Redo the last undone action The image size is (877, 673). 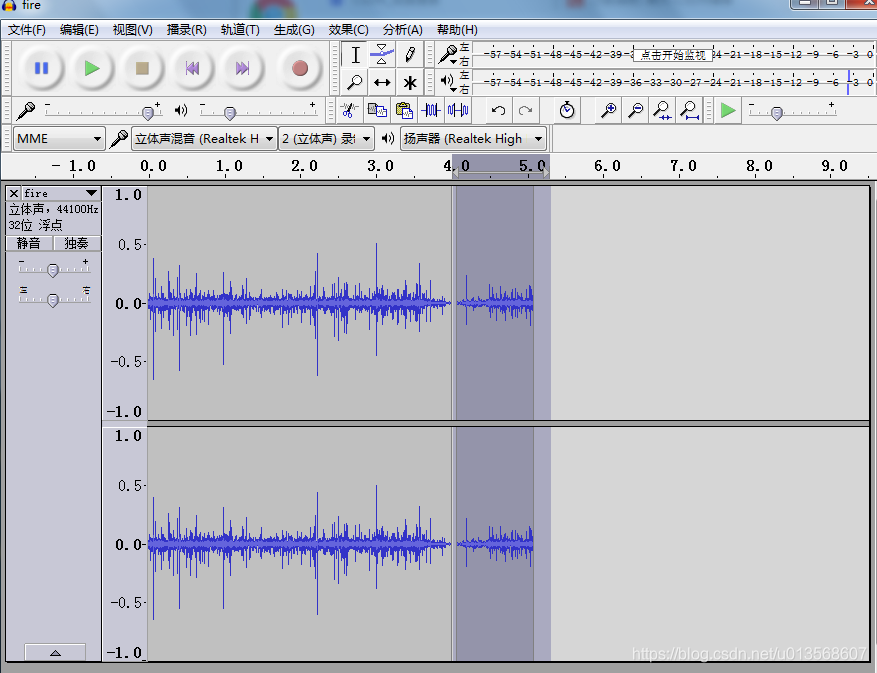click(x=525, y=110)
